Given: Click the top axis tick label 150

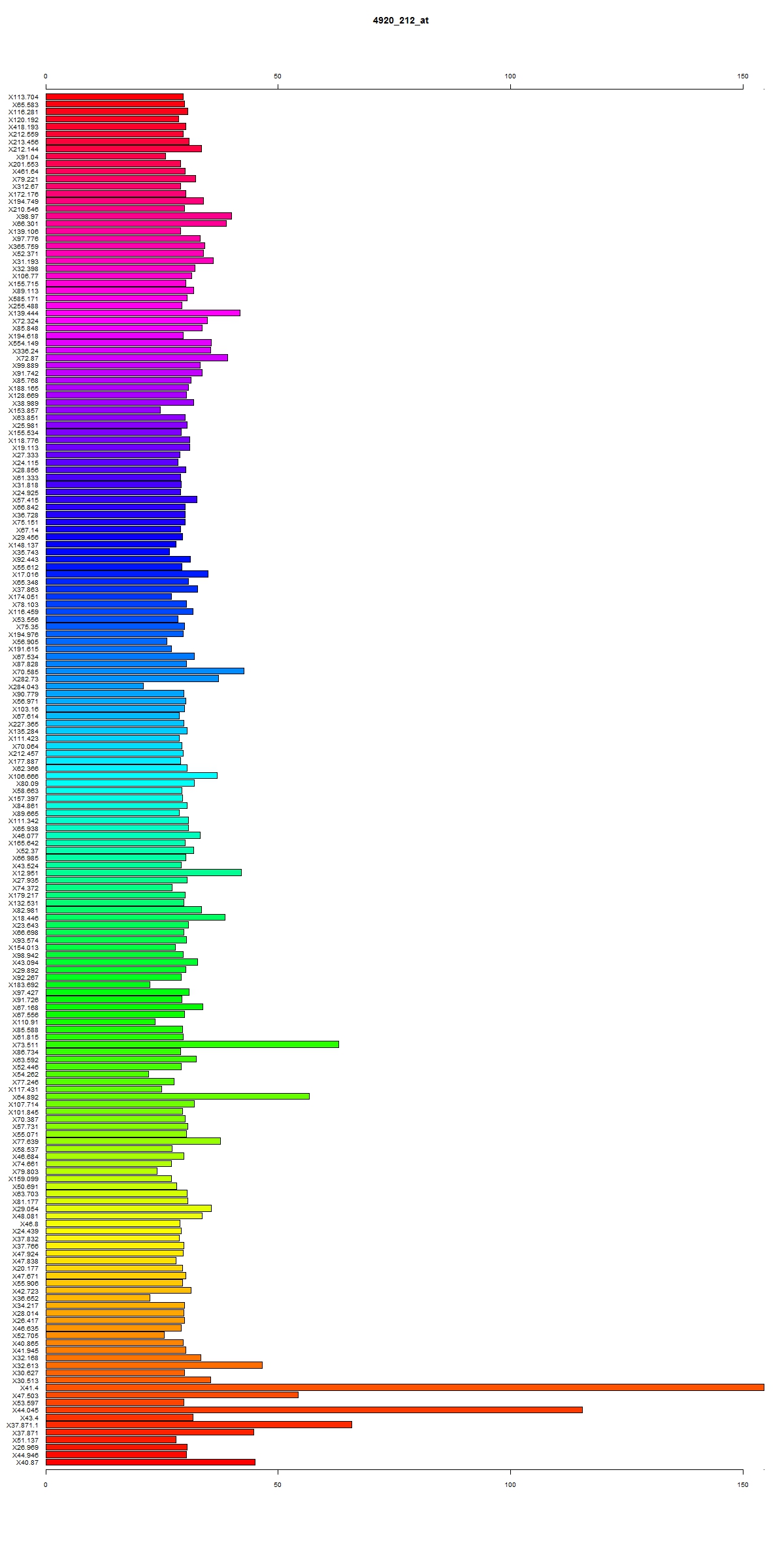Looking at the screenshot, I should click(743, 76).
